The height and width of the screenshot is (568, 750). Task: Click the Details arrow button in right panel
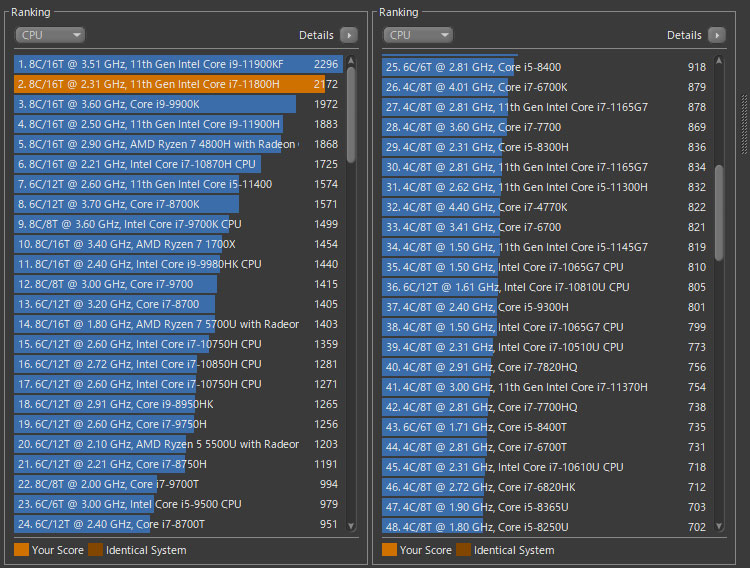pyautogui.click(x=717, y=35)
